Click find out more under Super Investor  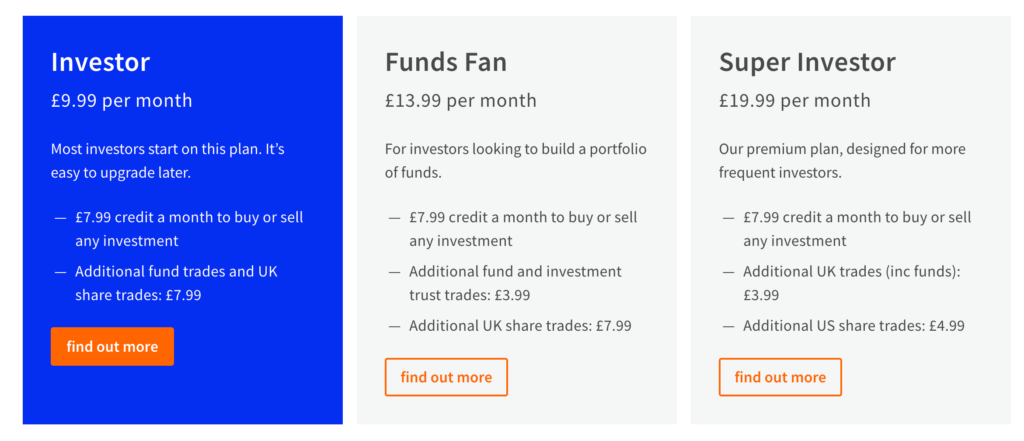click(x=780, y=377)
